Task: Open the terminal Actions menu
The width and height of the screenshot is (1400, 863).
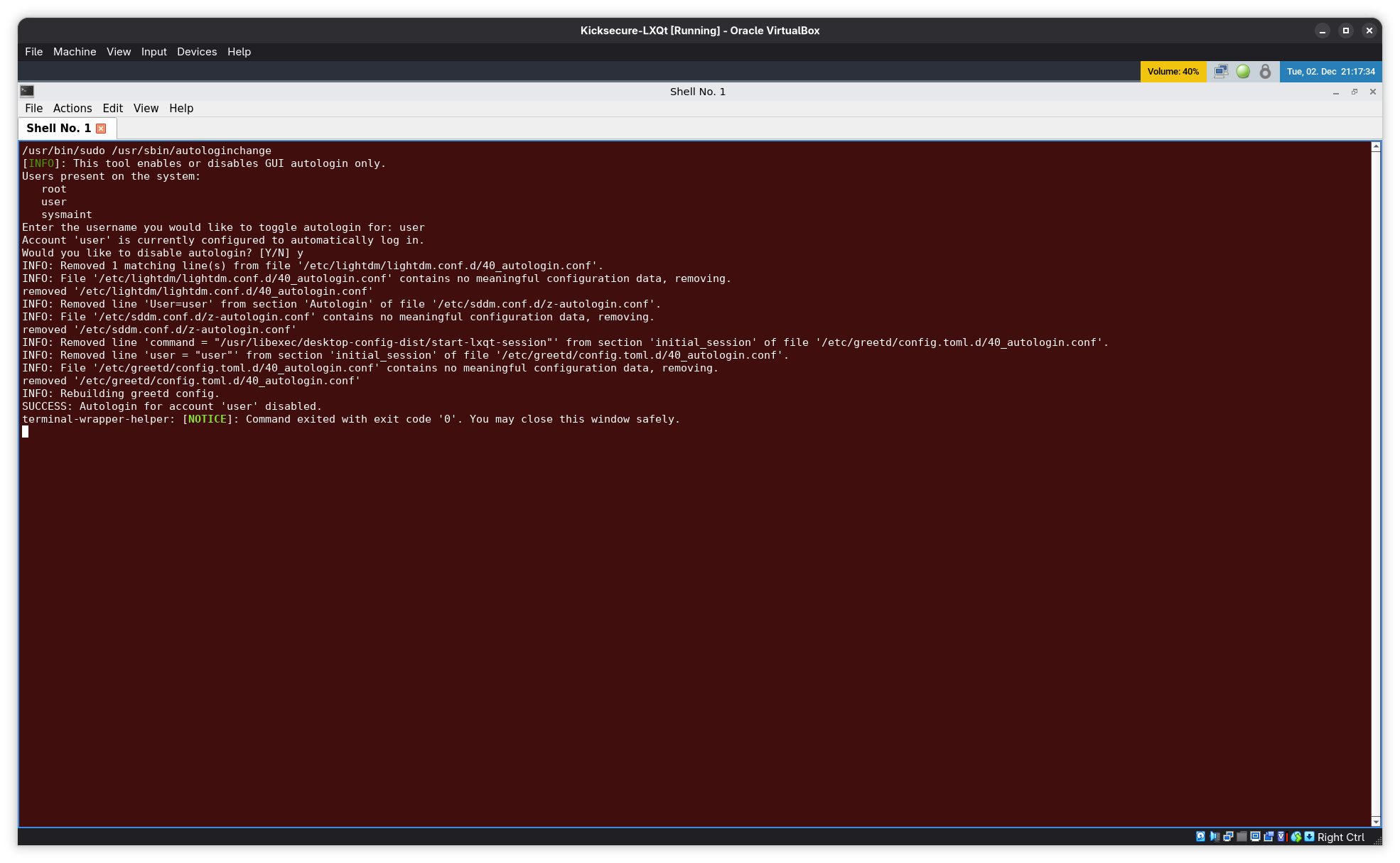Action: pyautogui.click(x=72, y=108)
